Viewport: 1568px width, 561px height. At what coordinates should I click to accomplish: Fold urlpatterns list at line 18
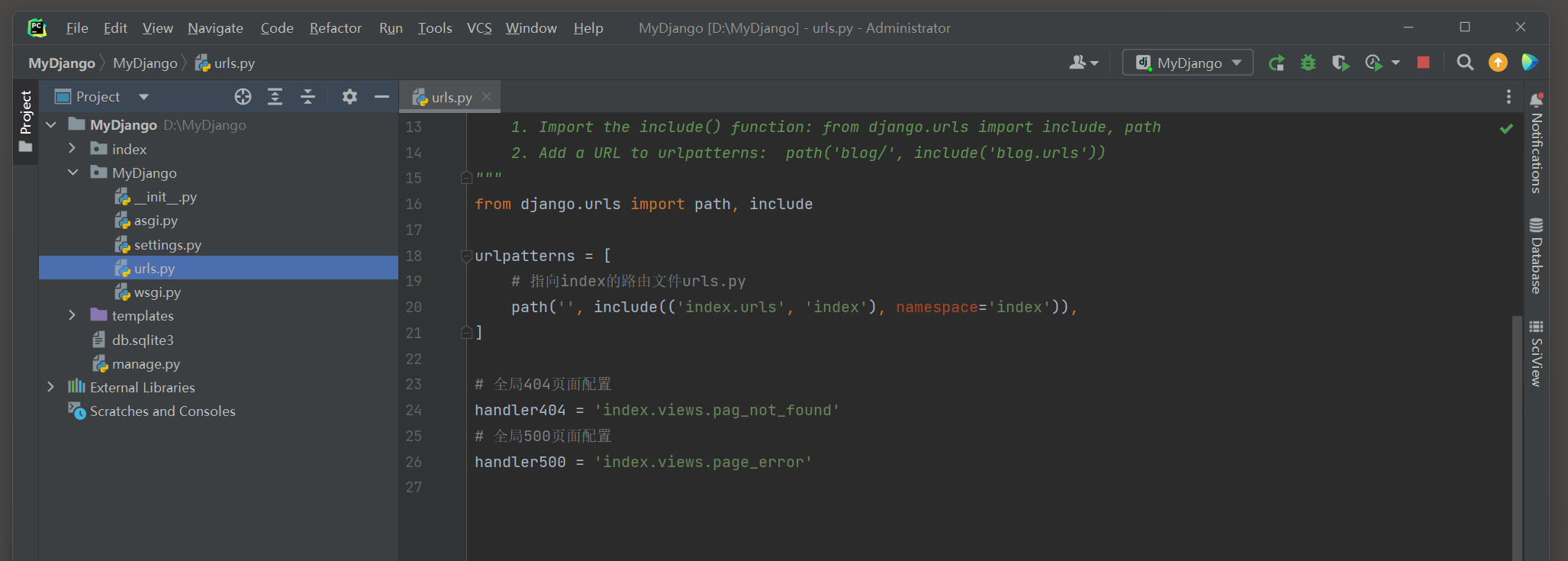tap(466, 256)
